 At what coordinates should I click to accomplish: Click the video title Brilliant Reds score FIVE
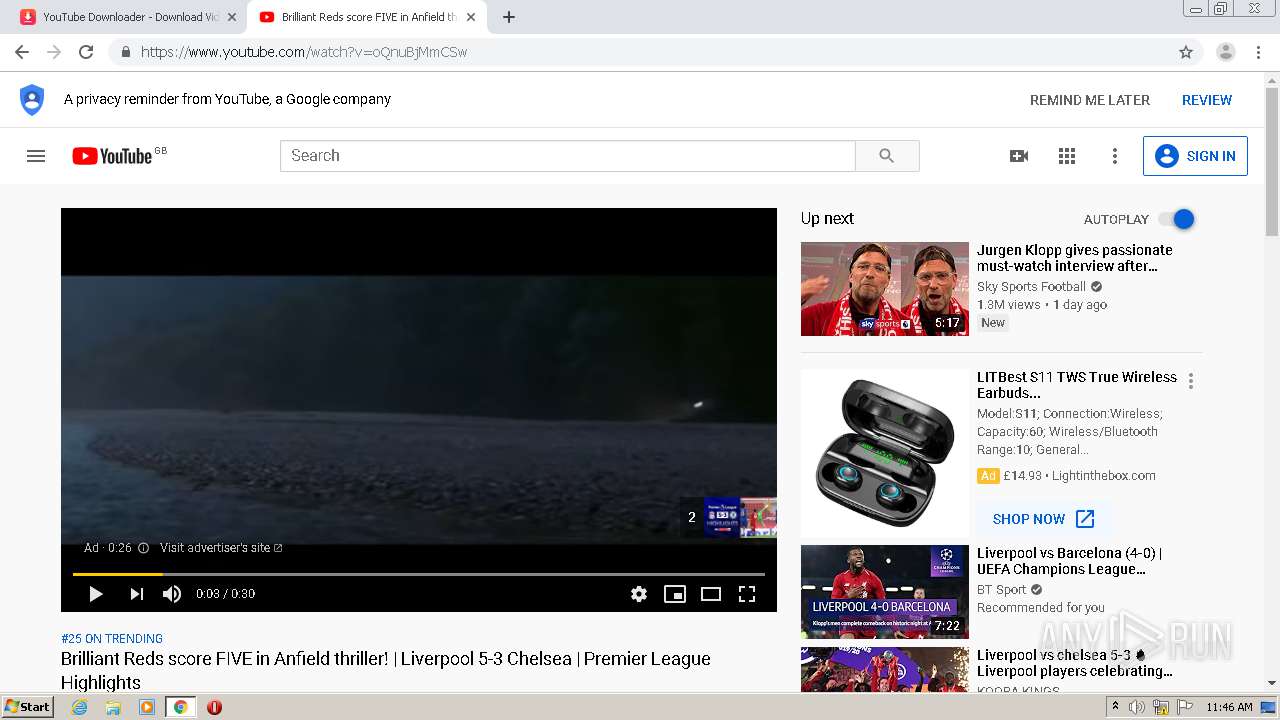386,671
